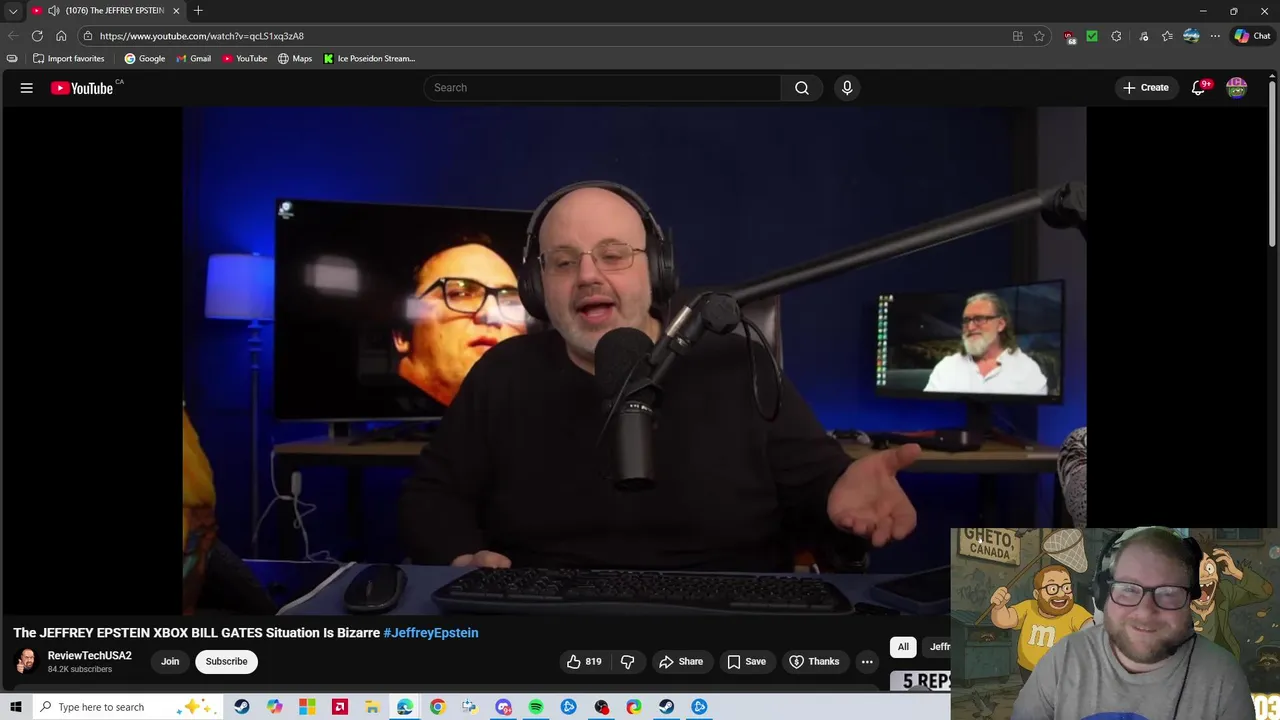The width and height of the screenshot is (1280, 720).
Task: Save the video to a playlist
Action: [x=746, y=661]
